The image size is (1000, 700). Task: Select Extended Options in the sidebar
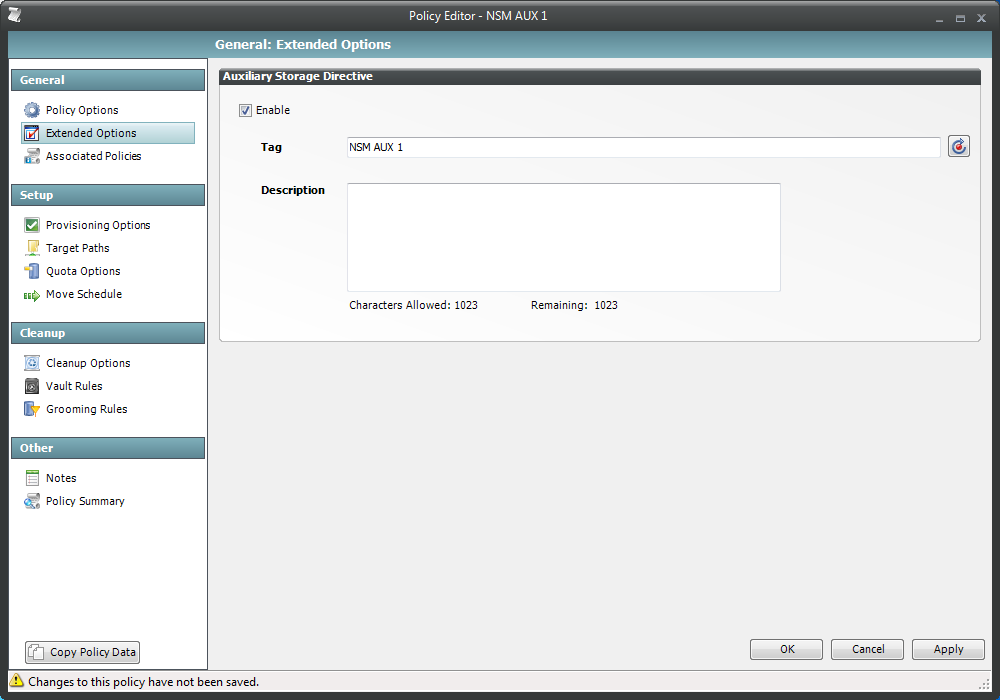(108, 133)
